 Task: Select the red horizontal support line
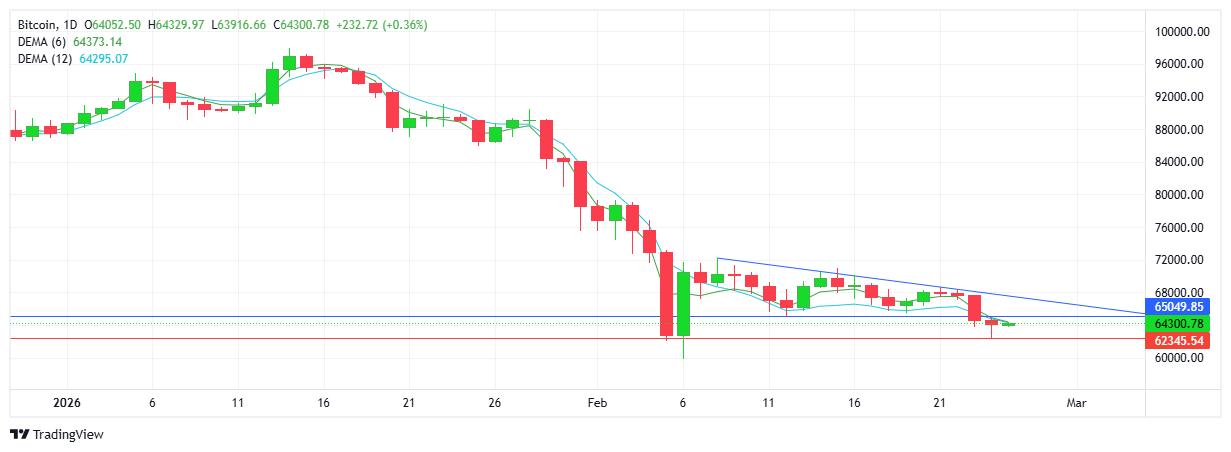tap(400, 339)
